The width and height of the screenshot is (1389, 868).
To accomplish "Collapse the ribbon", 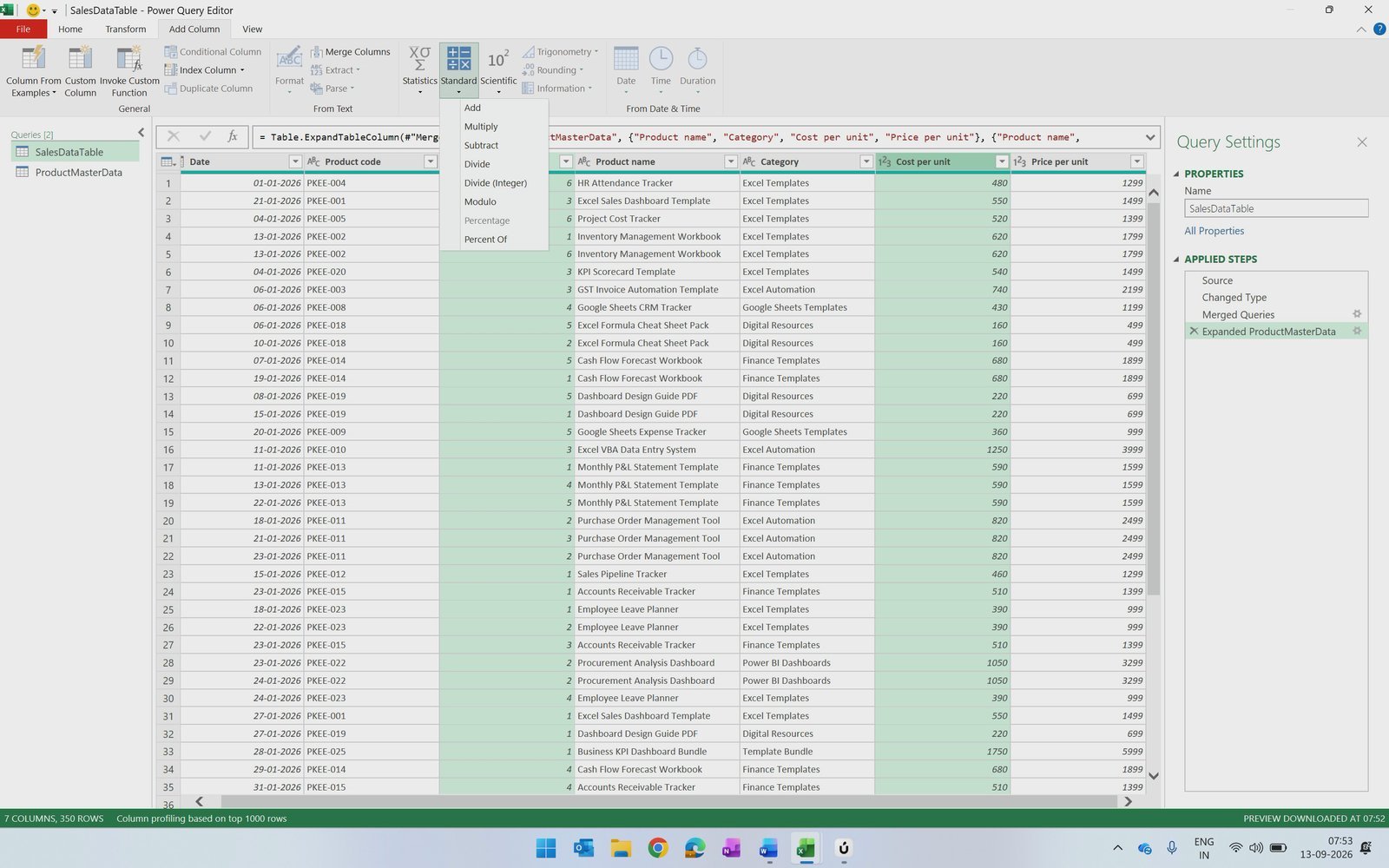I will pyautogui.click(x=1360, y=29).
